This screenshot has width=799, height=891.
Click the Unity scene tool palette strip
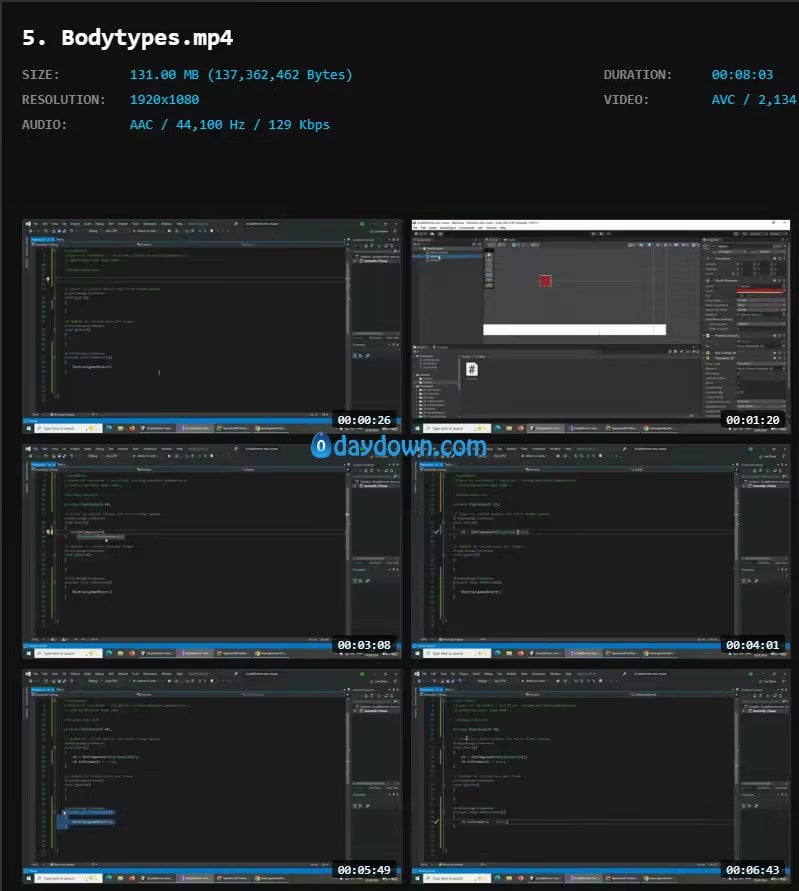488,270
